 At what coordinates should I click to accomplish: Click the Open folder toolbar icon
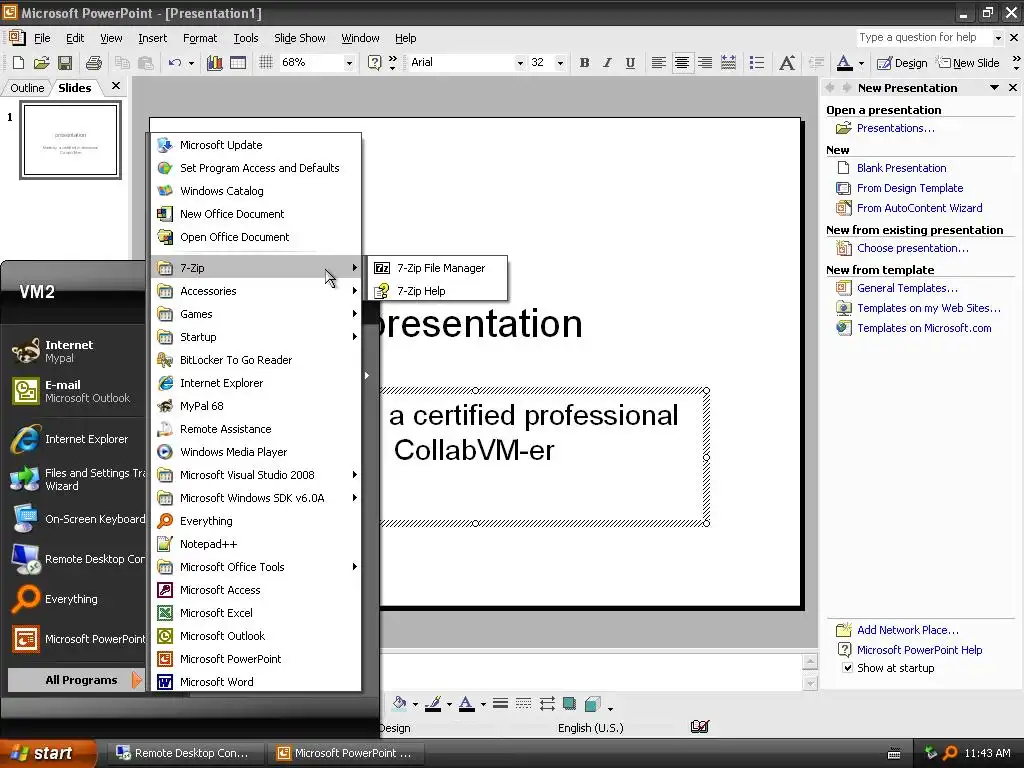pyautogui.click(x=41, y=63)
